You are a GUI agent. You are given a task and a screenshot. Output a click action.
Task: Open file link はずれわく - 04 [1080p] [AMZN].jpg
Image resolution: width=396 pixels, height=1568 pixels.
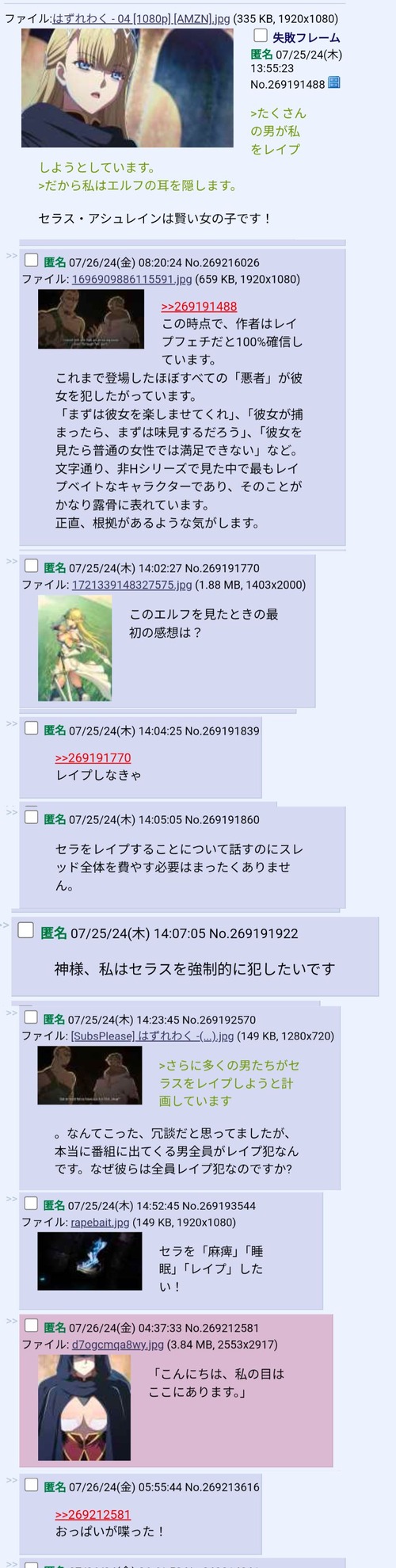(x=141, y=18)
